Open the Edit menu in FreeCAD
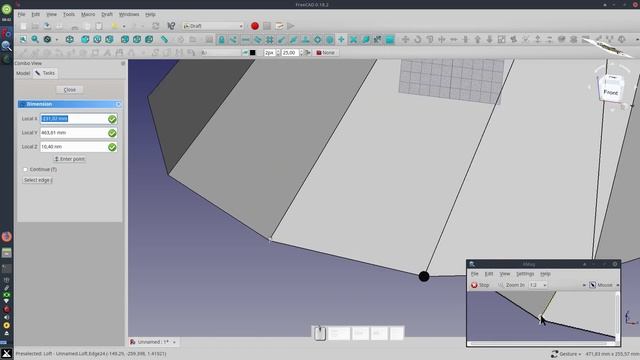Screen dimensions: 640x360 tap(36, 14)
